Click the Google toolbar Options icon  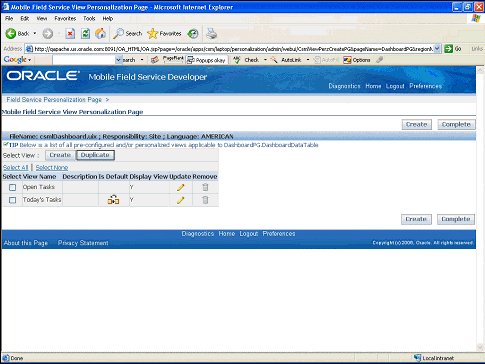tap(347, 60)
